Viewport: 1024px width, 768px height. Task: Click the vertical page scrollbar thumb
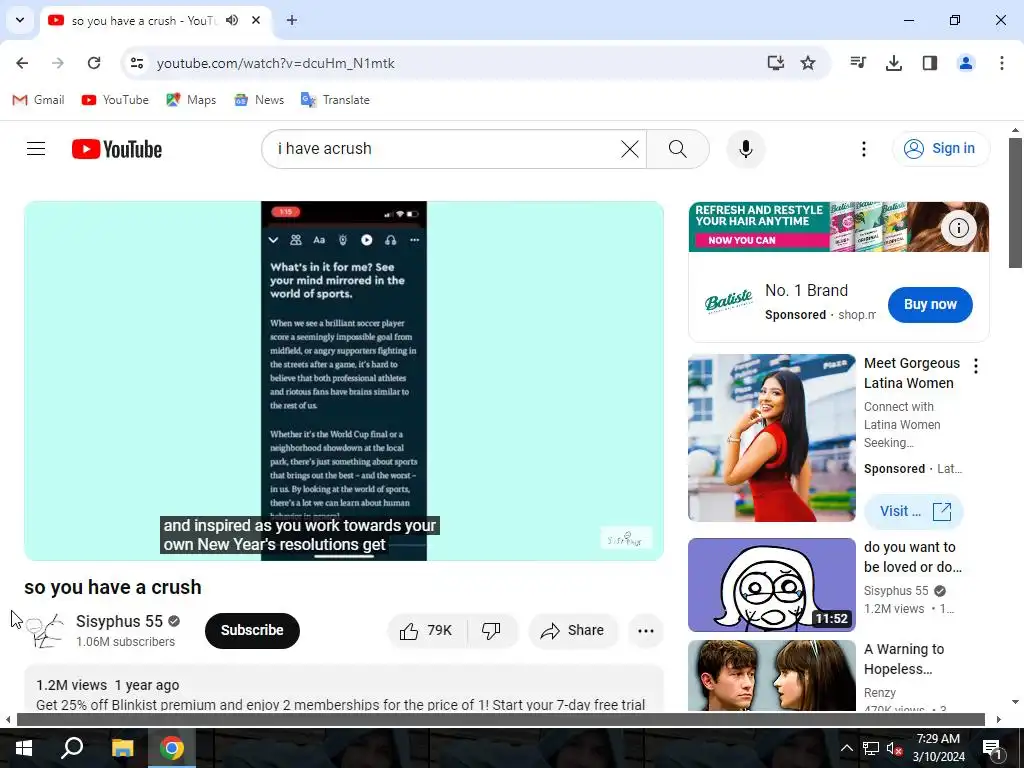pos(1015,202)
